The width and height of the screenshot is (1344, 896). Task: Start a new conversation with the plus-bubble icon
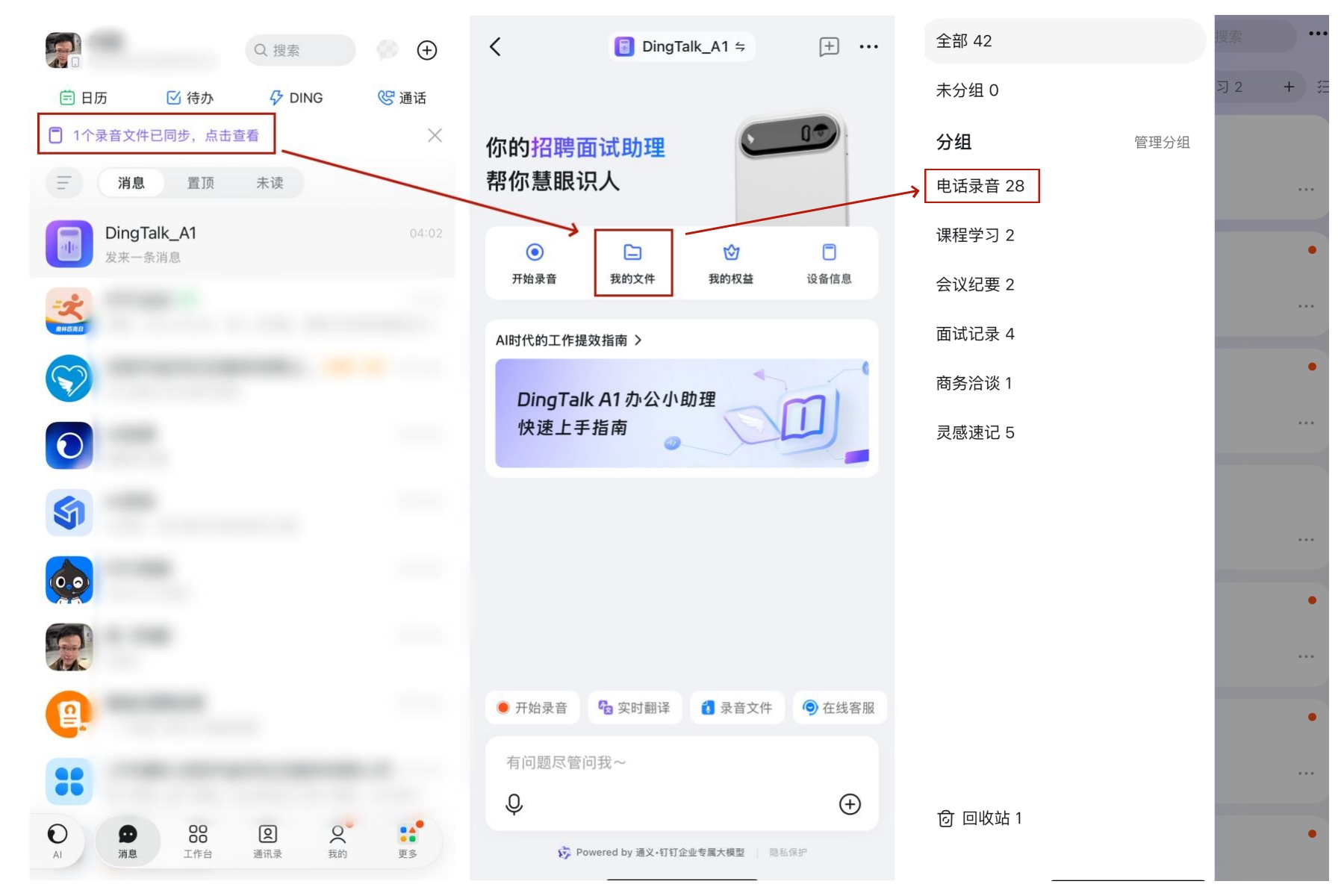pyautogui.click(x=829, y=46)
